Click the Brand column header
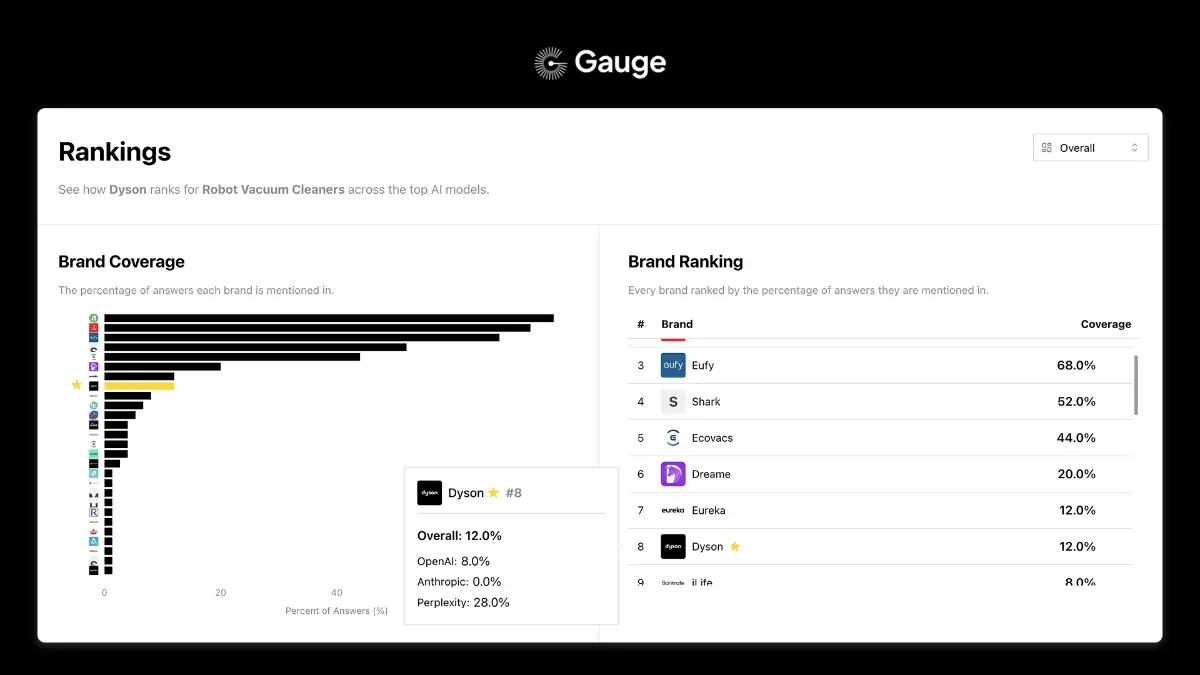Screen dimensions: 1200x675 [x=676, y=324]
